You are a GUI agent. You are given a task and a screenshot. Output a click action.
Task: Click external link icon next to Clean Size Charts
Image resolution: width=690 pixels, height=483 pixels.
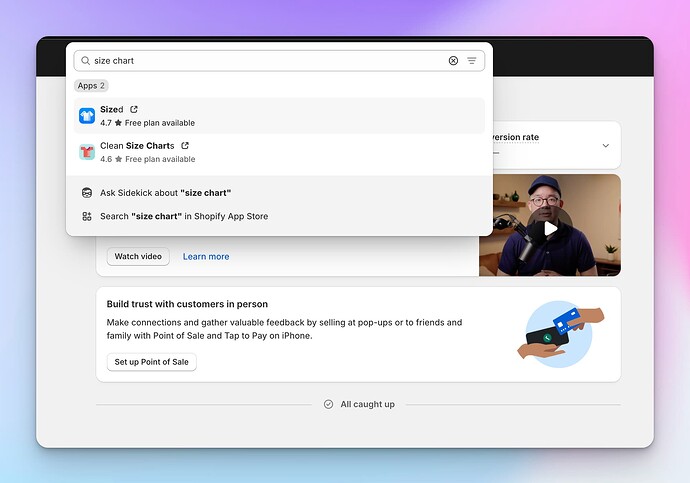click(x=185, y=145)
